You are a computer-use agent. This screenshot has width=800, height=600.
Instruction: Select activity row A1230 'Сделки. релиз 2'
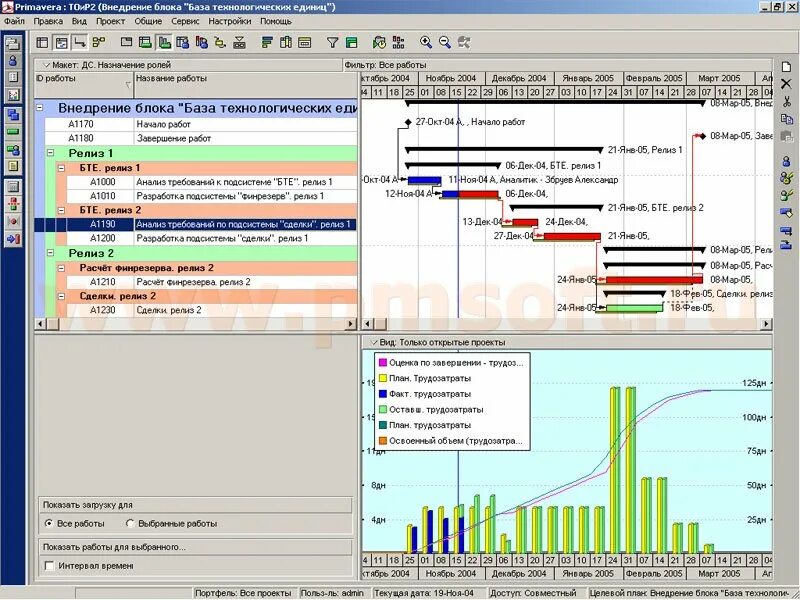click(211, 310)
